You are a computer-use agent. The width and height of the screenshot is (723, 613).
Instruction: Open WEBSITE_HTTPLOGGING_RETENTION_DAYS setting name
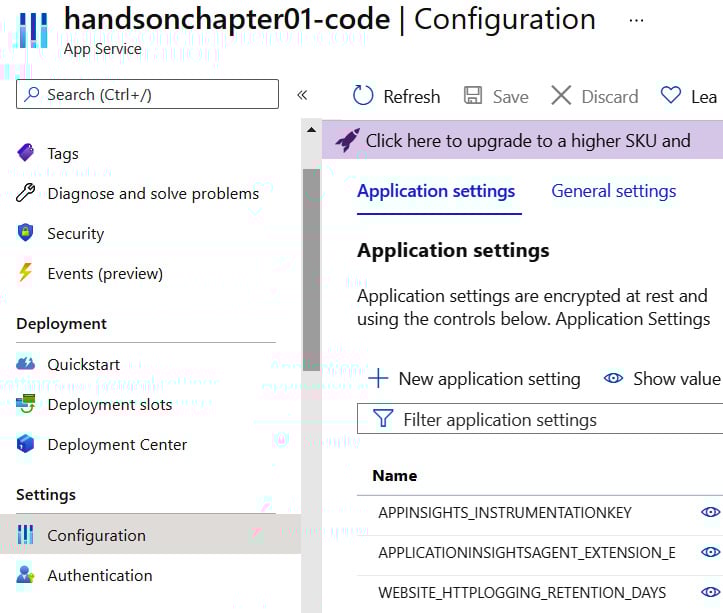pyautogui.click(x=522, y=593)
